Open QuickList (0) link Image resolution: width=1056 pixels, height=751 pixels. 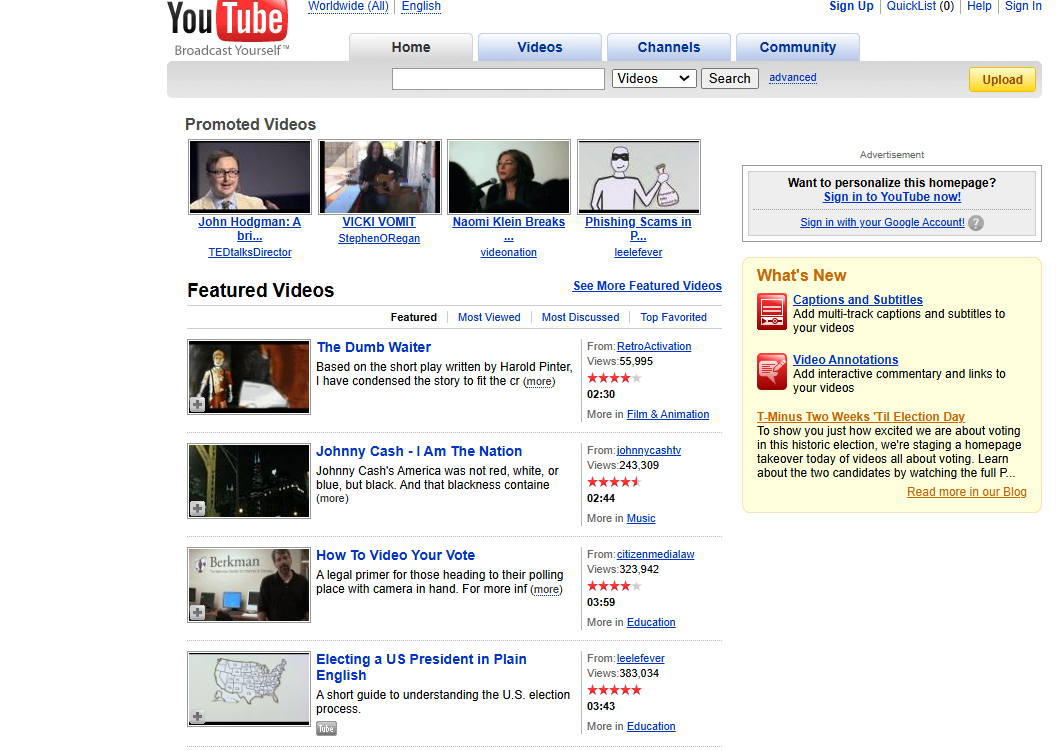coord(920,6)
